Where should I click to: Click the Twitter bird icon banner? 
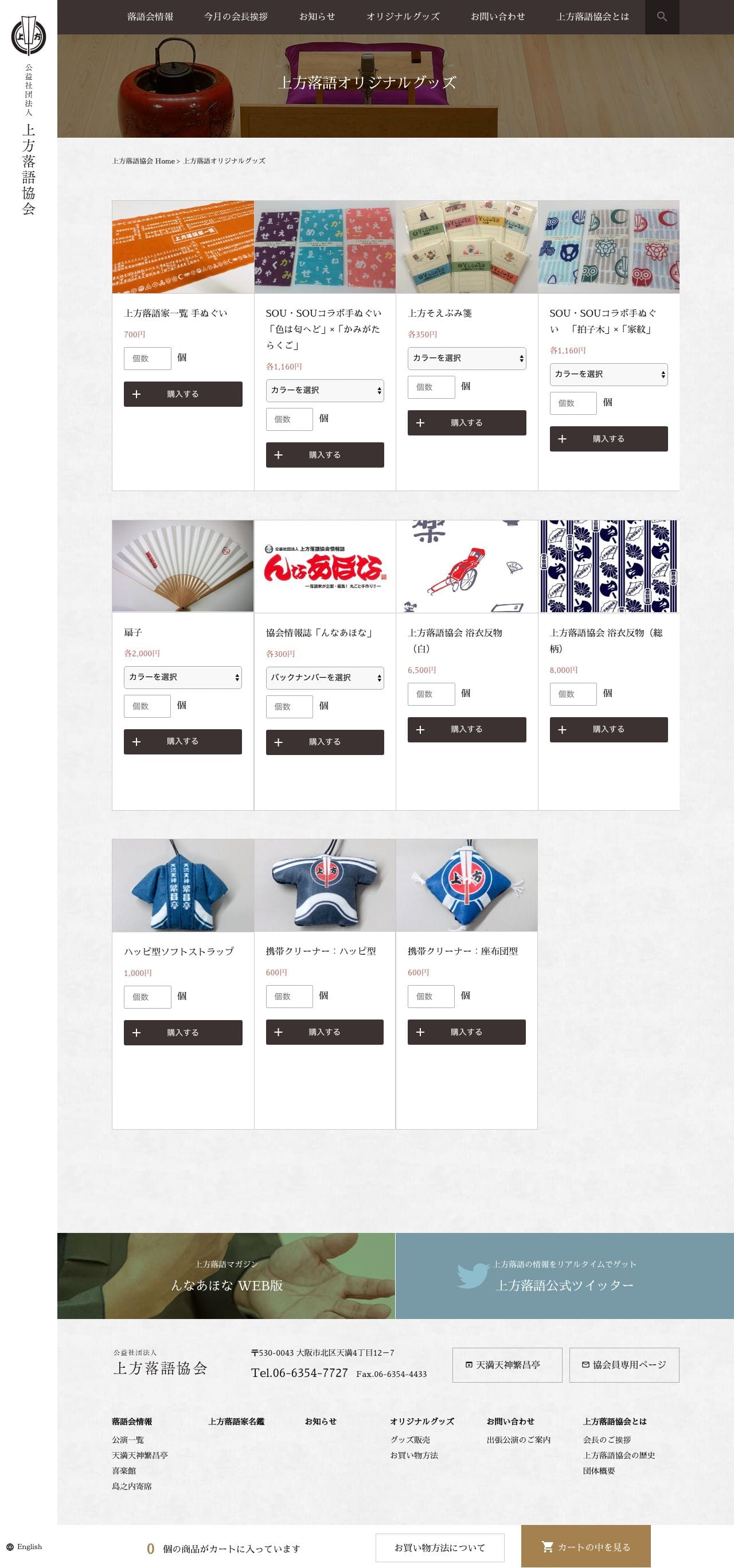point(473,1275)
